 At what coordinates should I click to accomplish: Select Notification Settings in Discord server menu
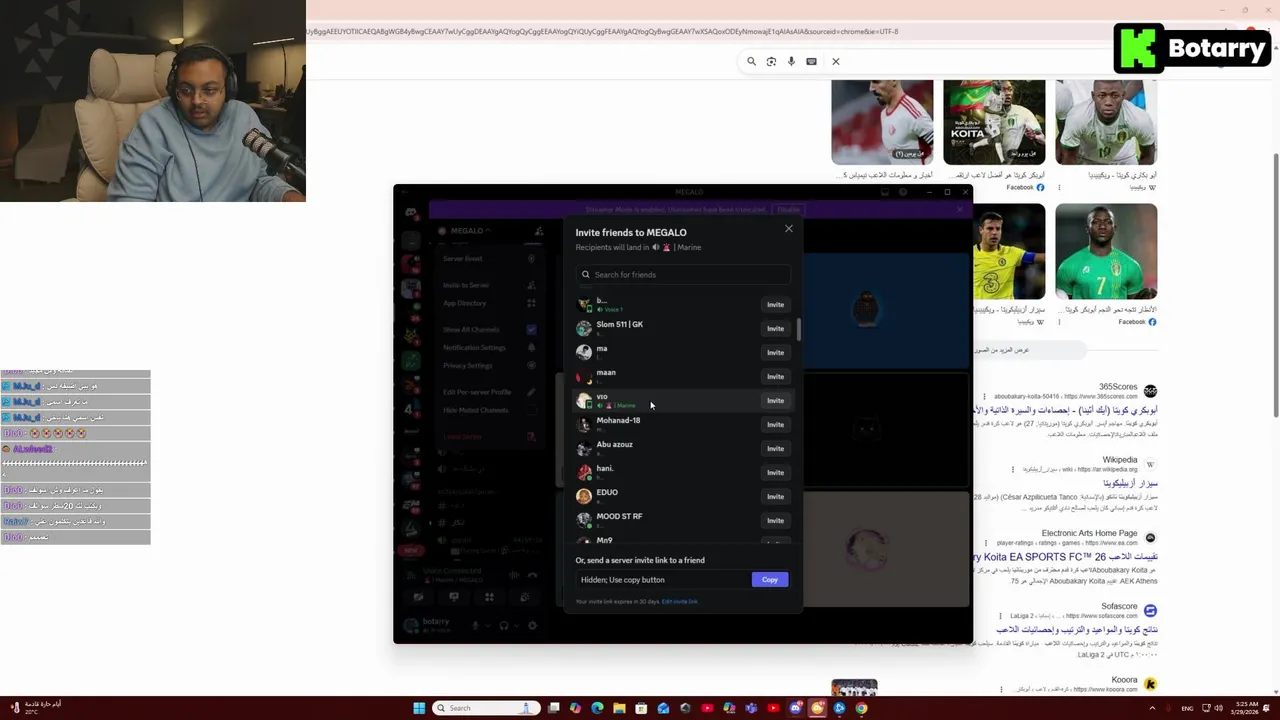click(x=490, y=347)
